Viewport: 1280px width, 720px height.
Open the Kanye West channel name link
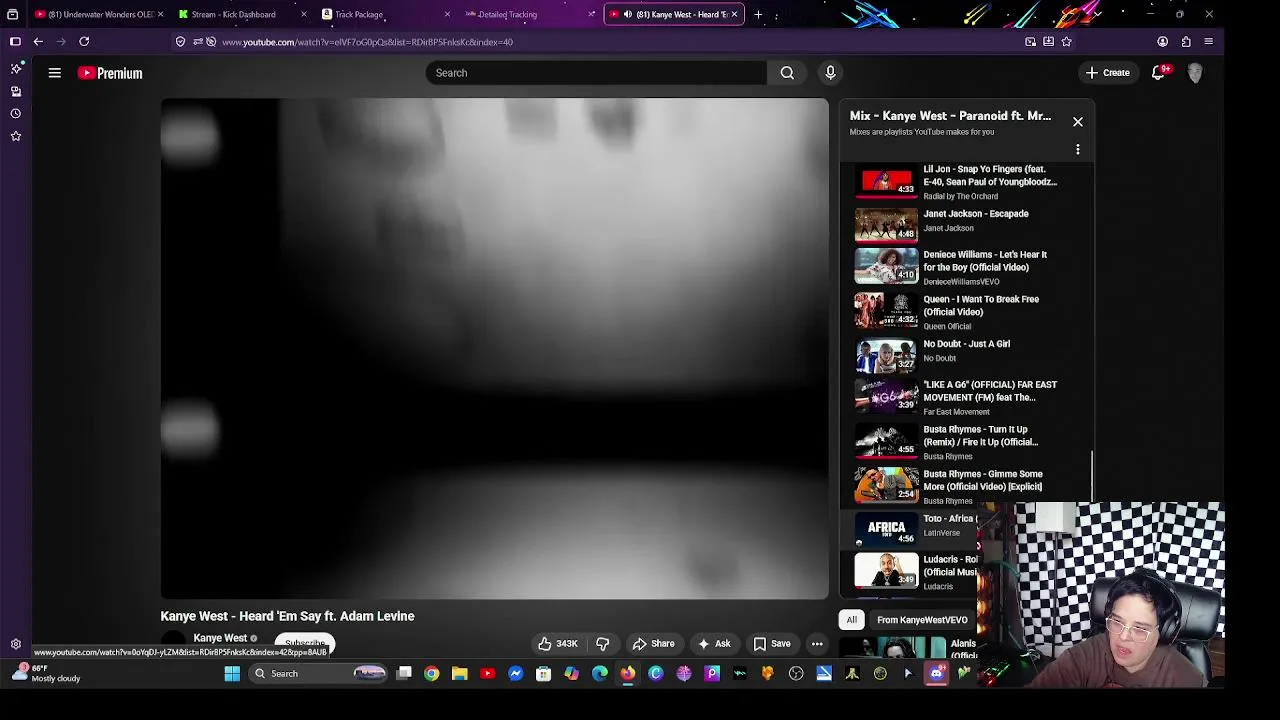[x=220, y=638]
